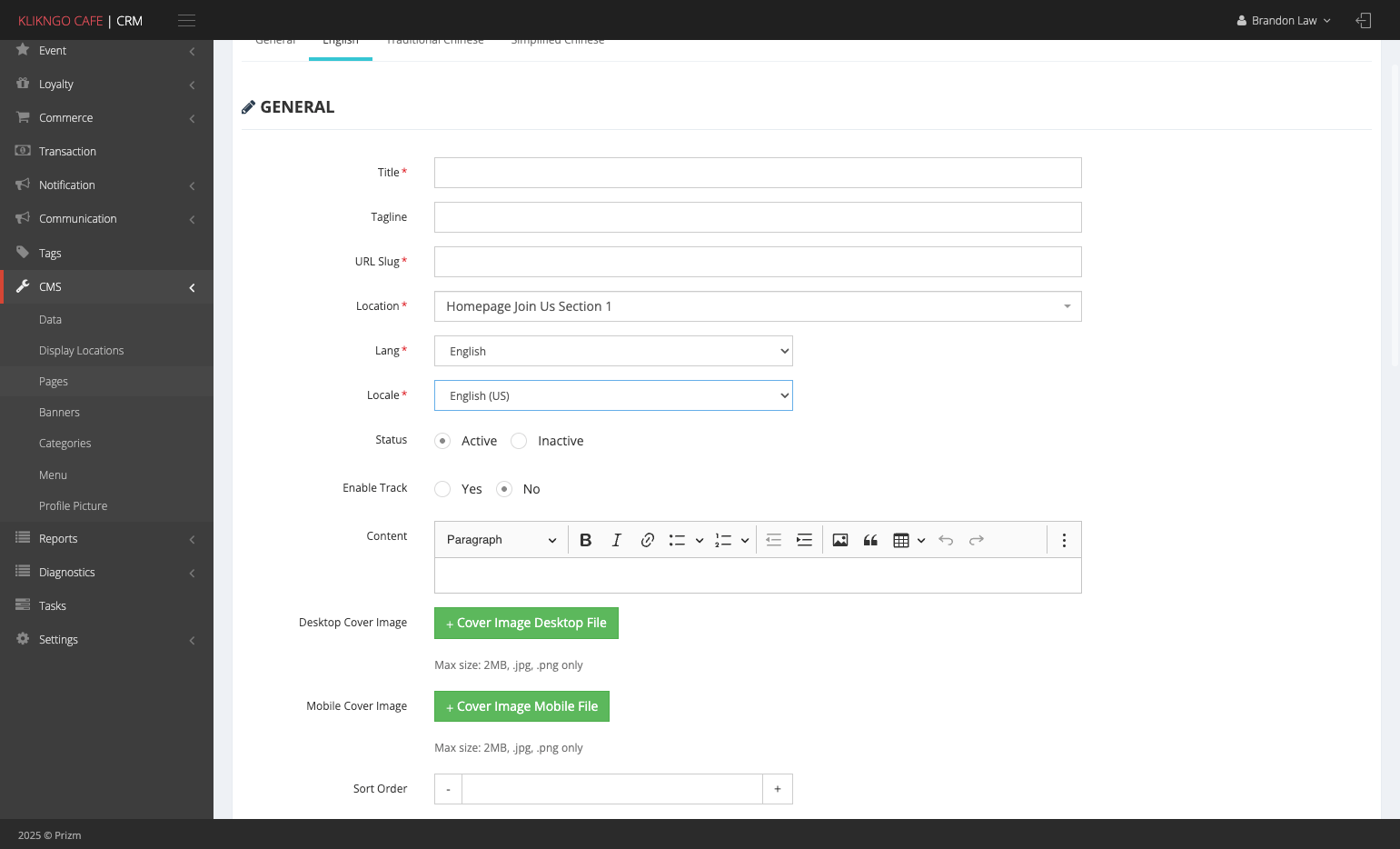Add a block quote in editor
The image size is (1400, 849).
coord(870,540)
